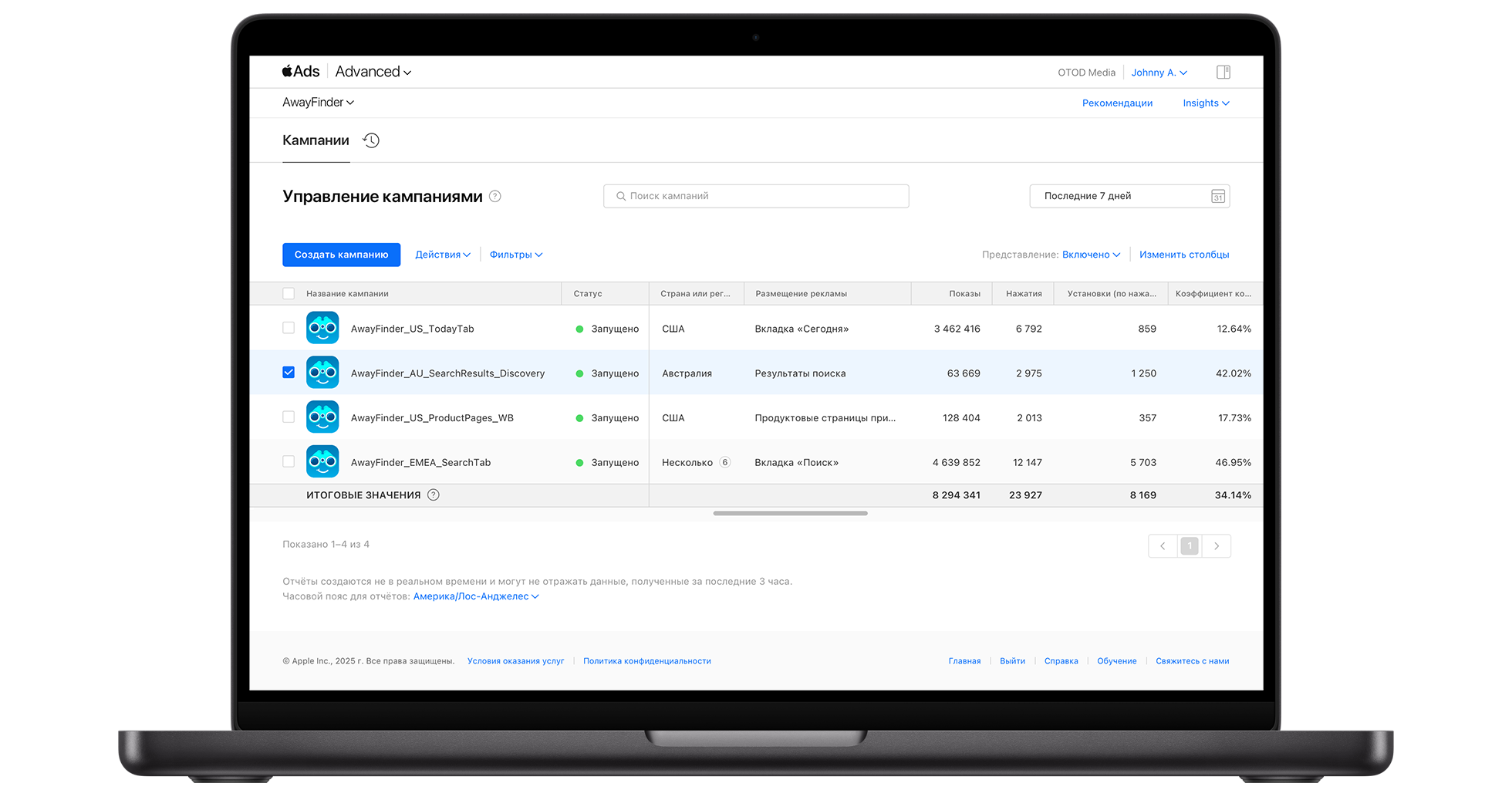This screenshot has height=790, width=1512.
Task: Open the Изменить столбцы link
Action: coord(1183,255)
